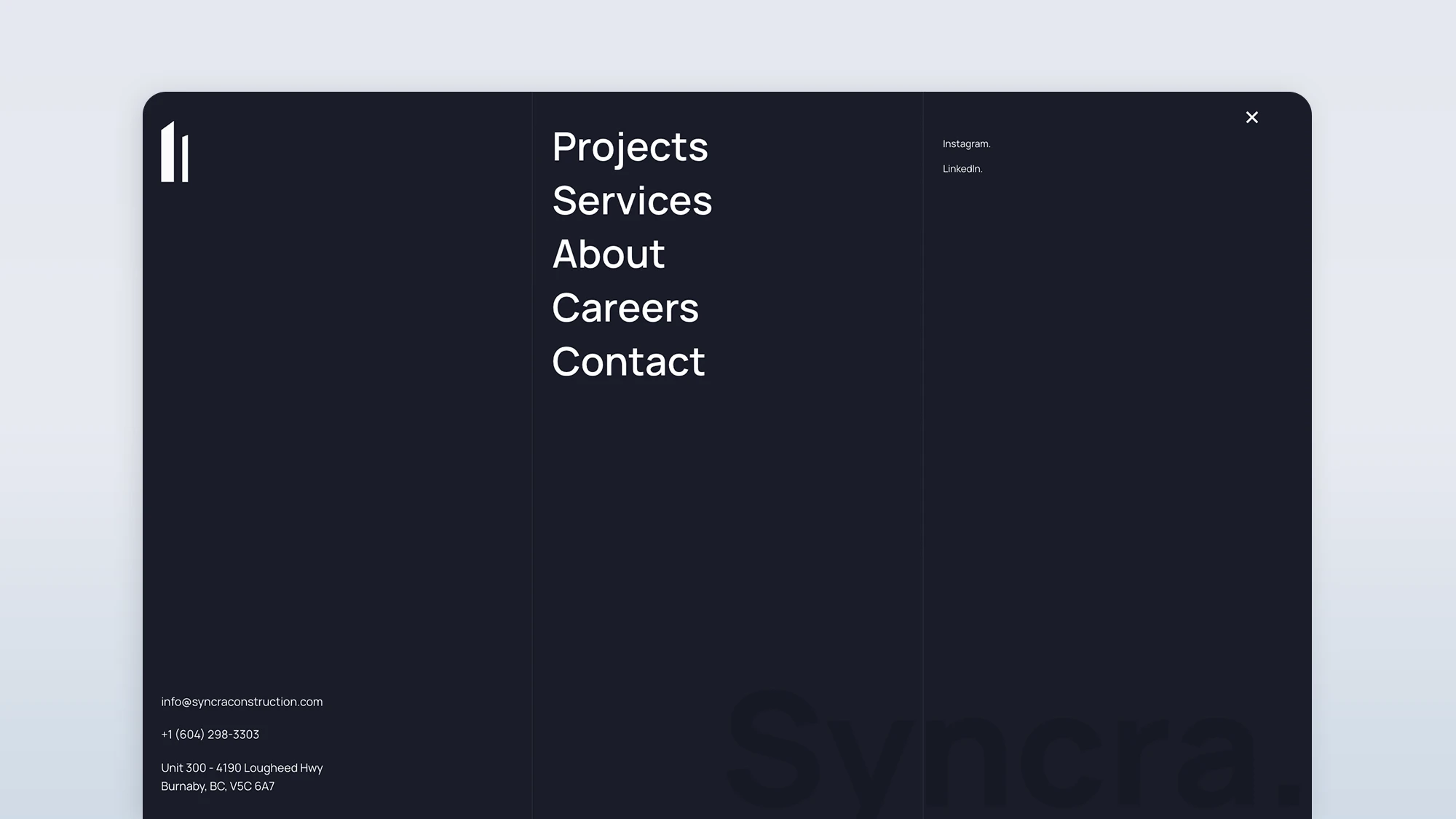This screenshot has height=819, width=1456.
Task: Select the Burnaby, BC, V5C 6A7 line
Action: click(218, 786)
